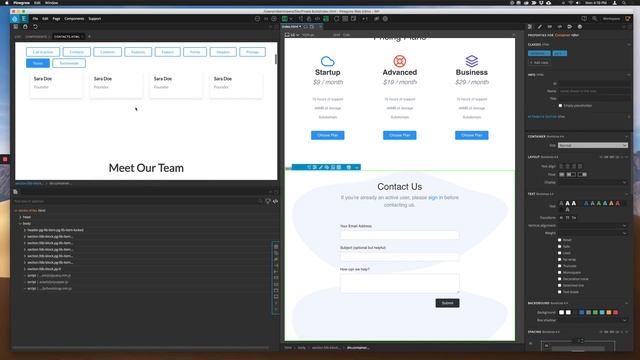This screenshot has width=640, height=360.
Task: Click the Startup Choose Plan button
Action: coord(327,135)
